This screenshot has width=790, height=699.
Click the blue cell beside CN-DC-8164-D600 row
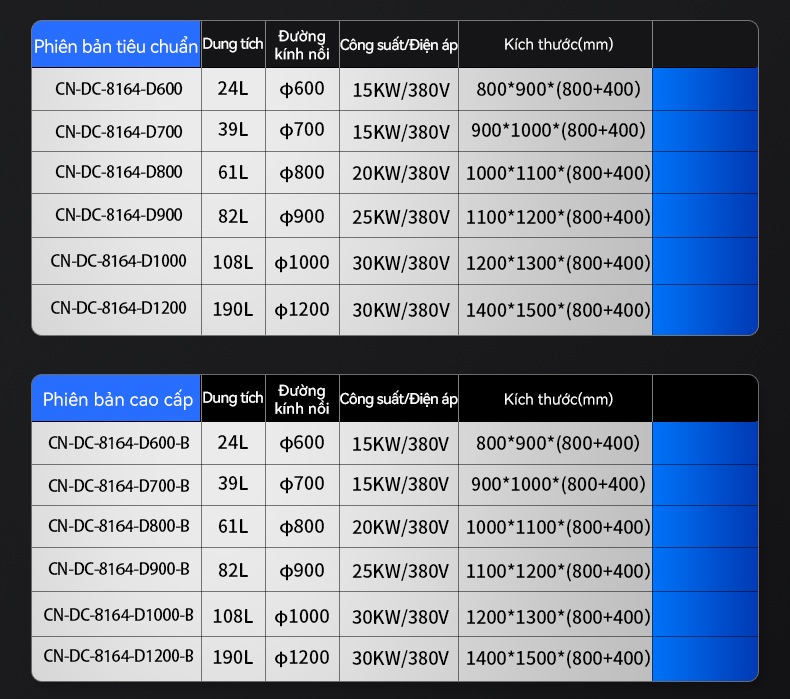click(x=704, y=89)
